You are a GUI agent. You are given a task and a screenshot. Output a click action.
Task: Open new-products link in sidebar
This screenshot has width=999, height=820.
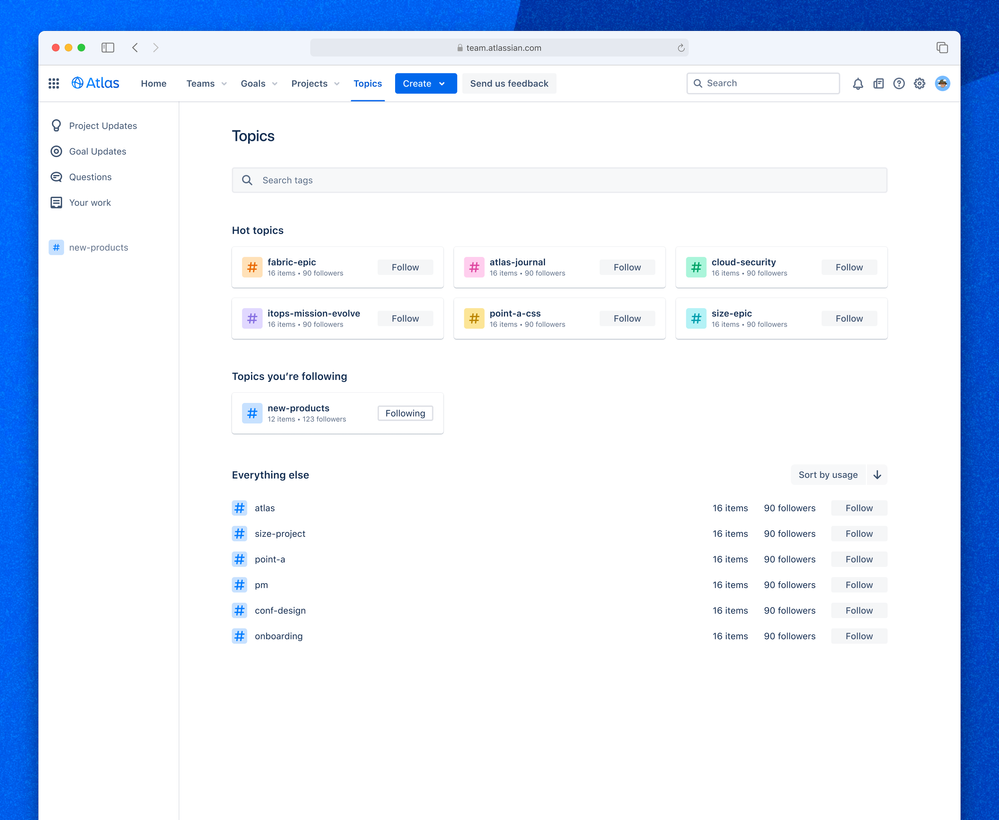(x=99, y=247)
